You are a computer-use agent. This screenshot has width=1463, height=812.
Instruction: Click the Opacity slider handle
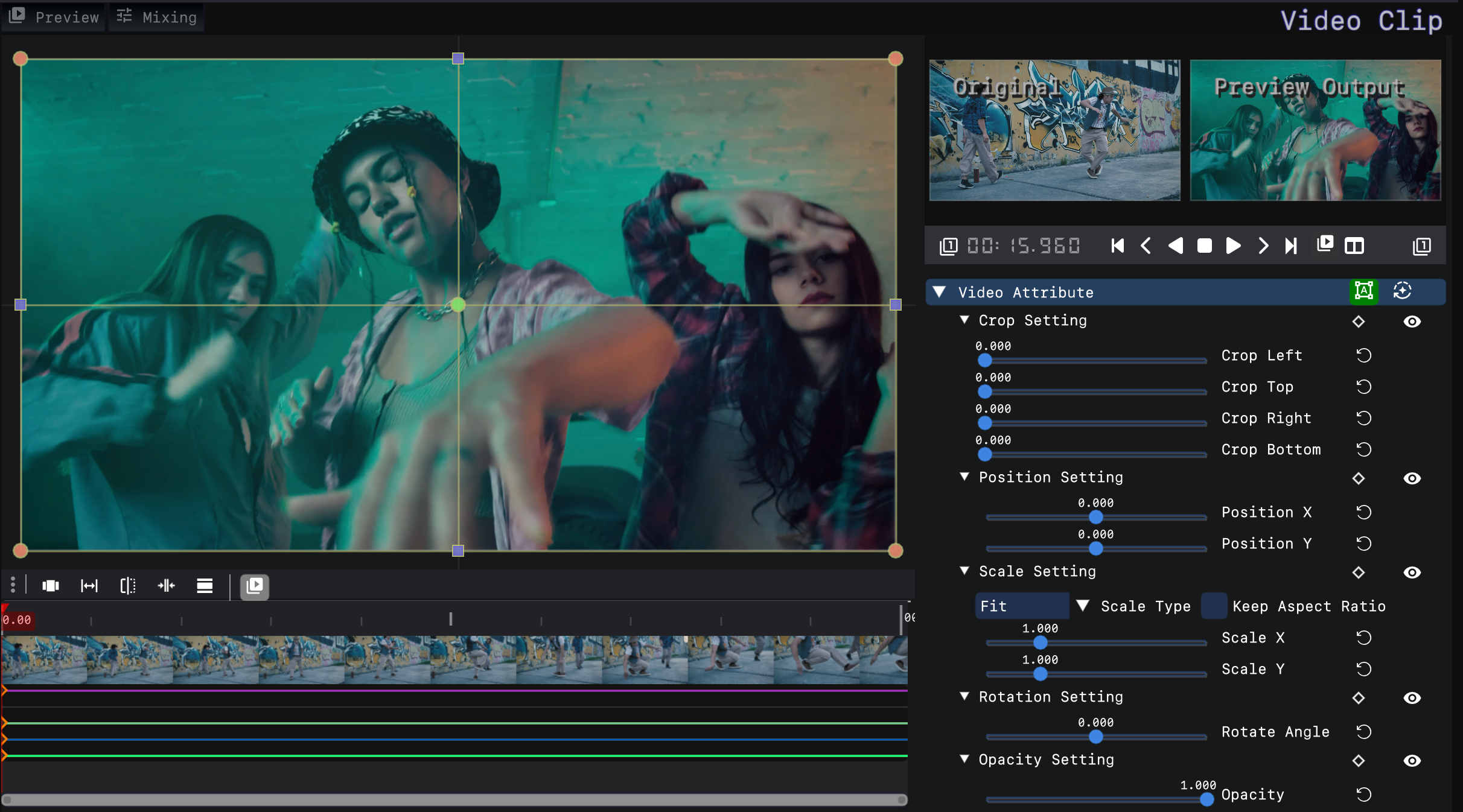click(1206, 799)
